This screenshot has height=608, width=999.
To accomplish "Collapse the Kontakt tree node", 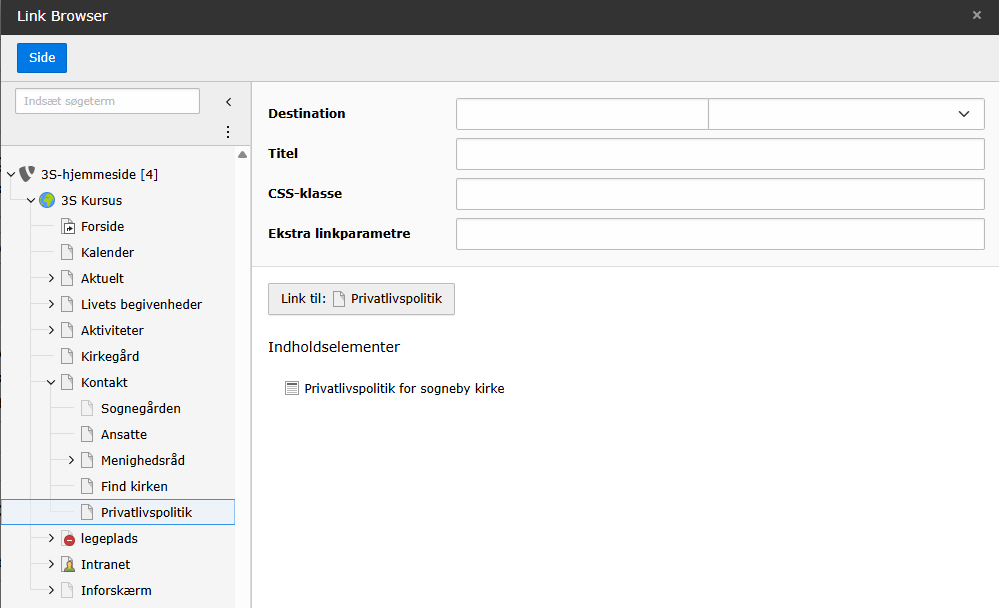I will (51, 382).
